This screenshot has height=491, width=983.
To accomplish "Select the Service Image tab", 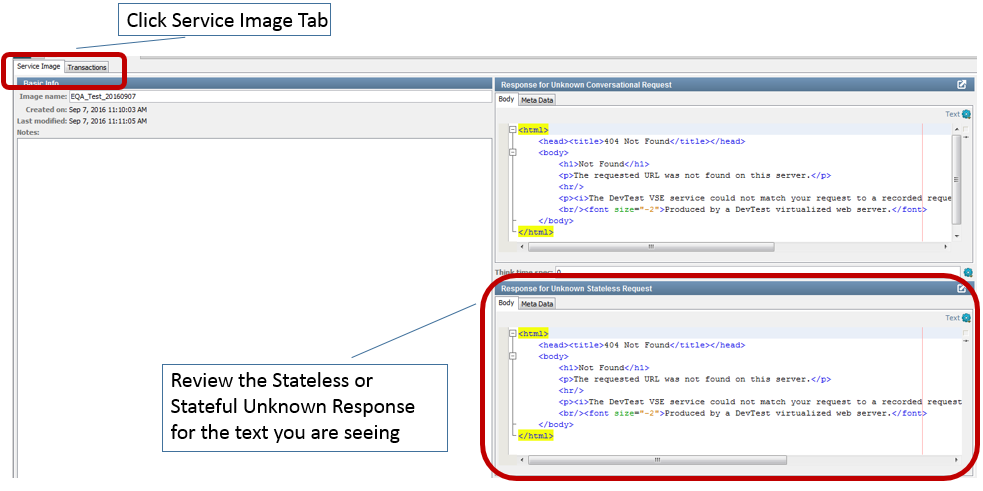I will pos(39,67).
